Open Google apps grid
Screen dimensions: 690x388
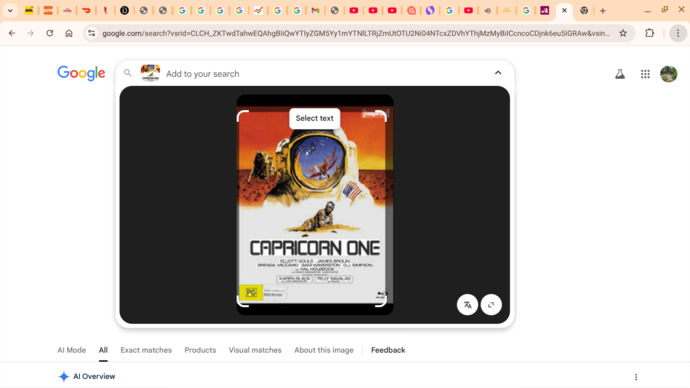tap(645, 74)
